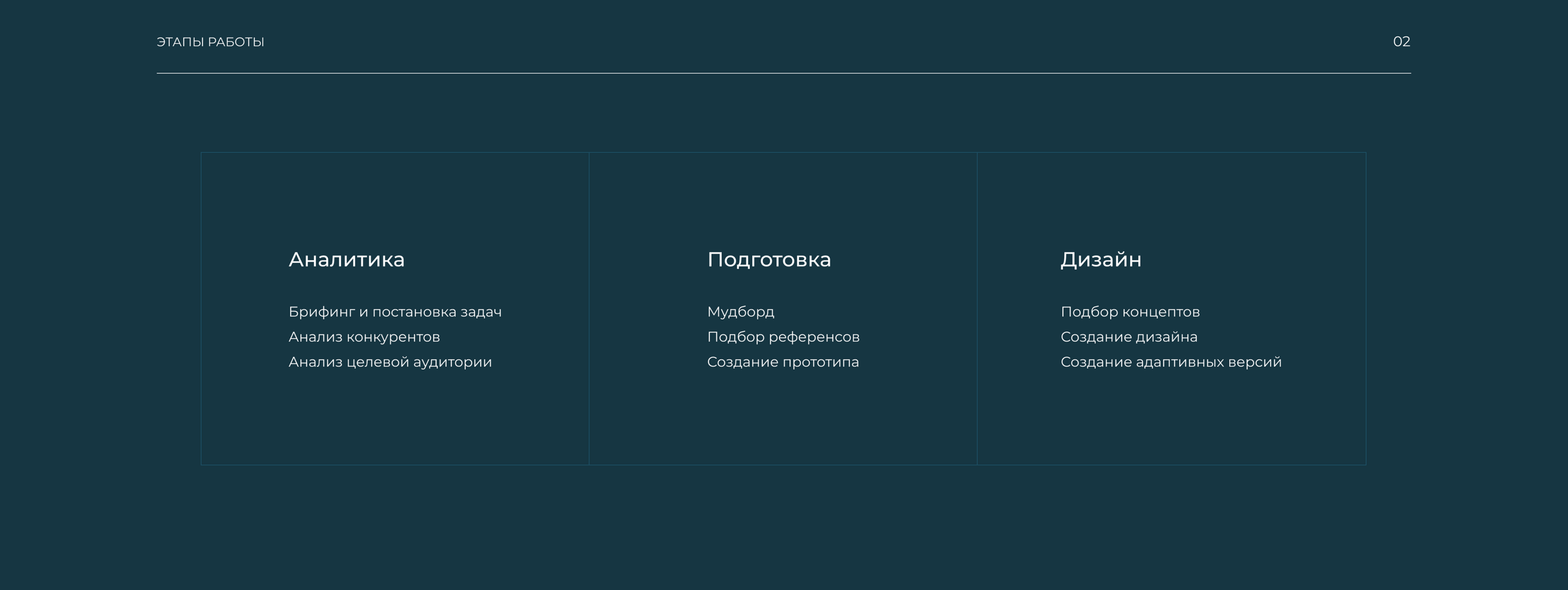
Task: Select the Подготовка card title
Action: click(769, 260)
